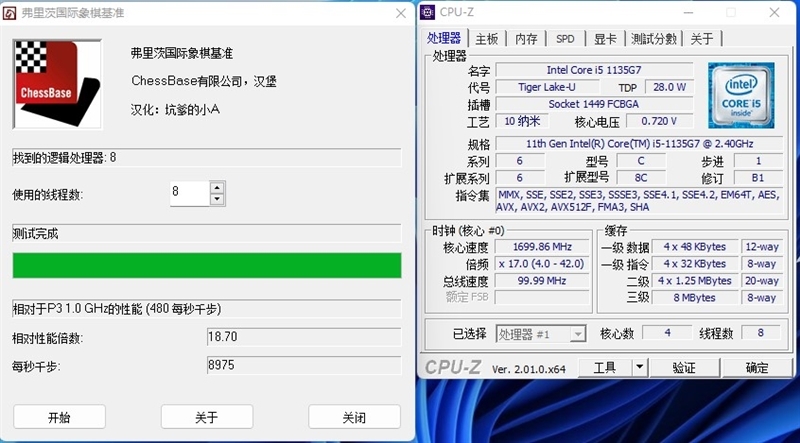Image resolution: width=800 pixels, height=443 pixels.
Task: Open the 显卡 tab
Action: tap(605, 39)
